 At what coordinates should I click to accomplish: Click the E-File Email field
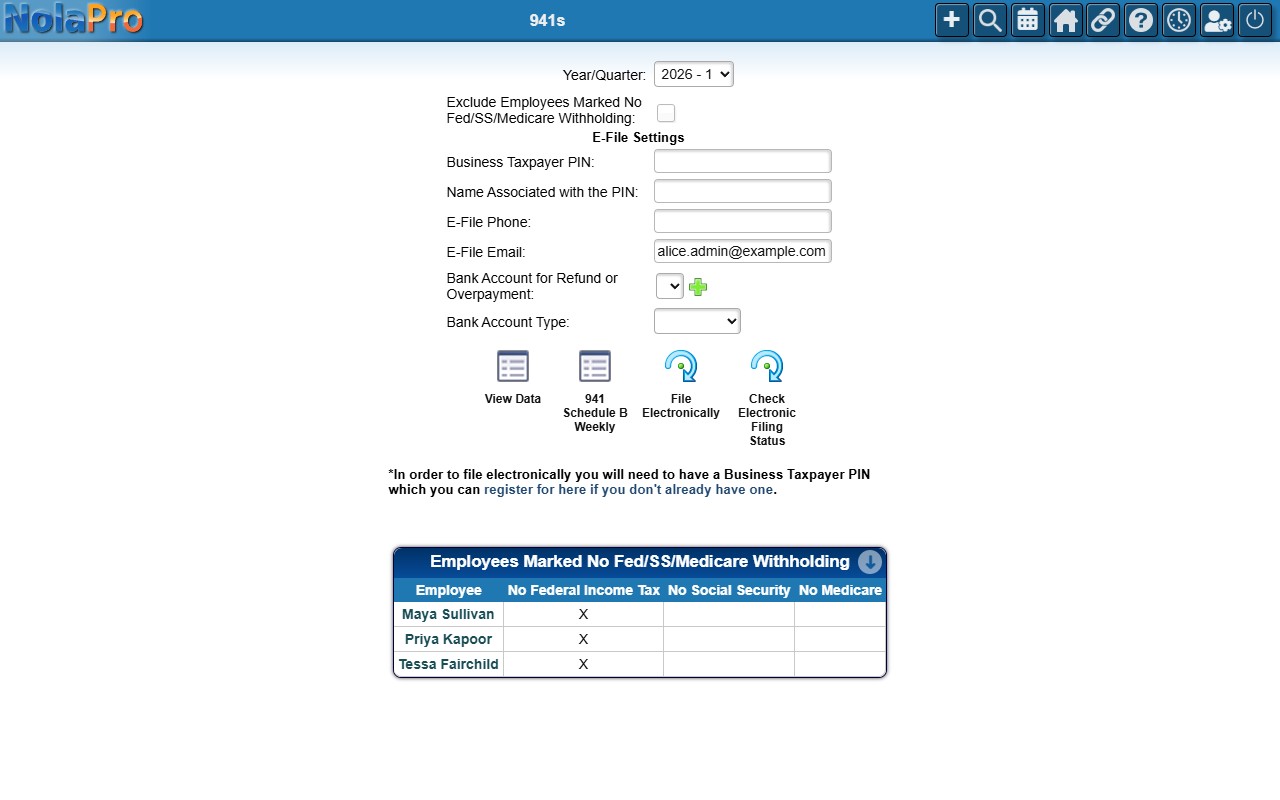point(743,251)
